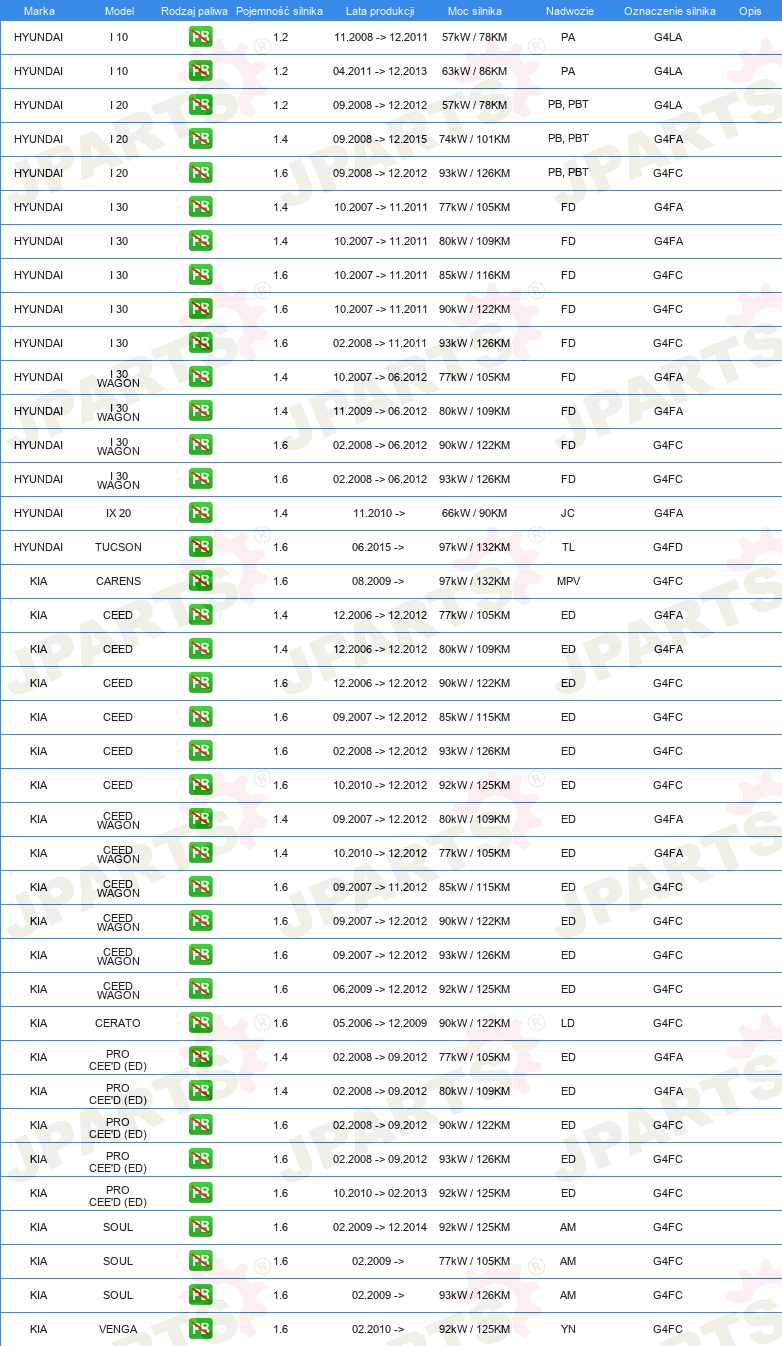The image size is (782, 1346).
Task: Click the fuel icon in the I 20 57kW / 78KM row
Action: pos(200,105)
